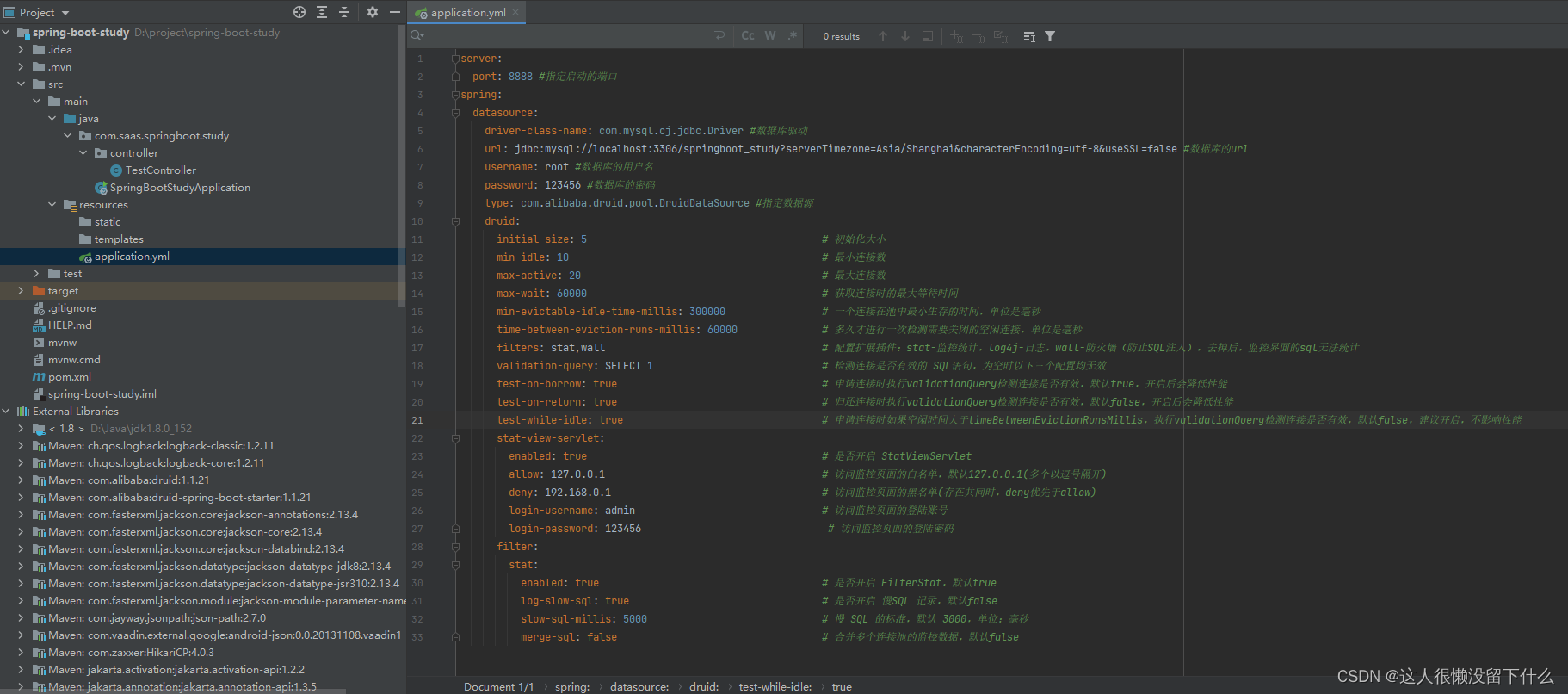Click the datasource: breadcrumb
Image resolution: width=1568 pixels, height=694 pixels.
click(639, 686)
